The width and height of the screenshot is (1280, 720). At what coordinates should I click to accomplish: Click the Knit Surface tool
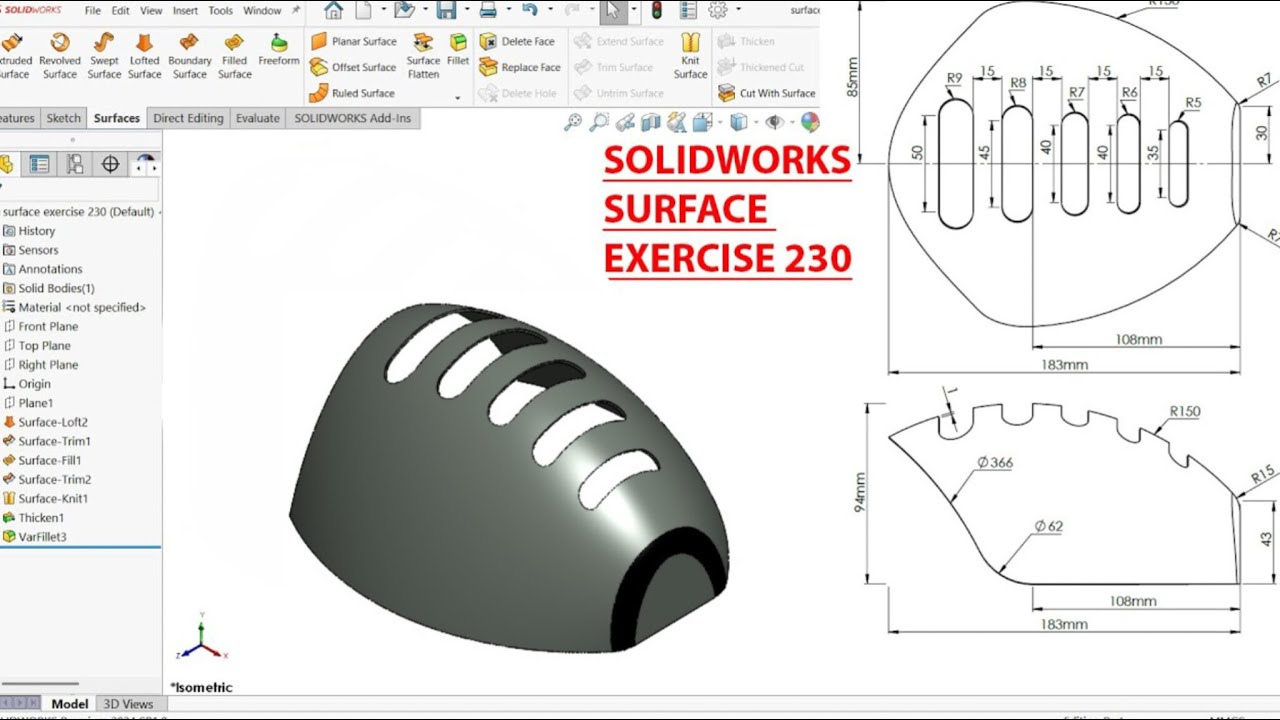(690, 56)
